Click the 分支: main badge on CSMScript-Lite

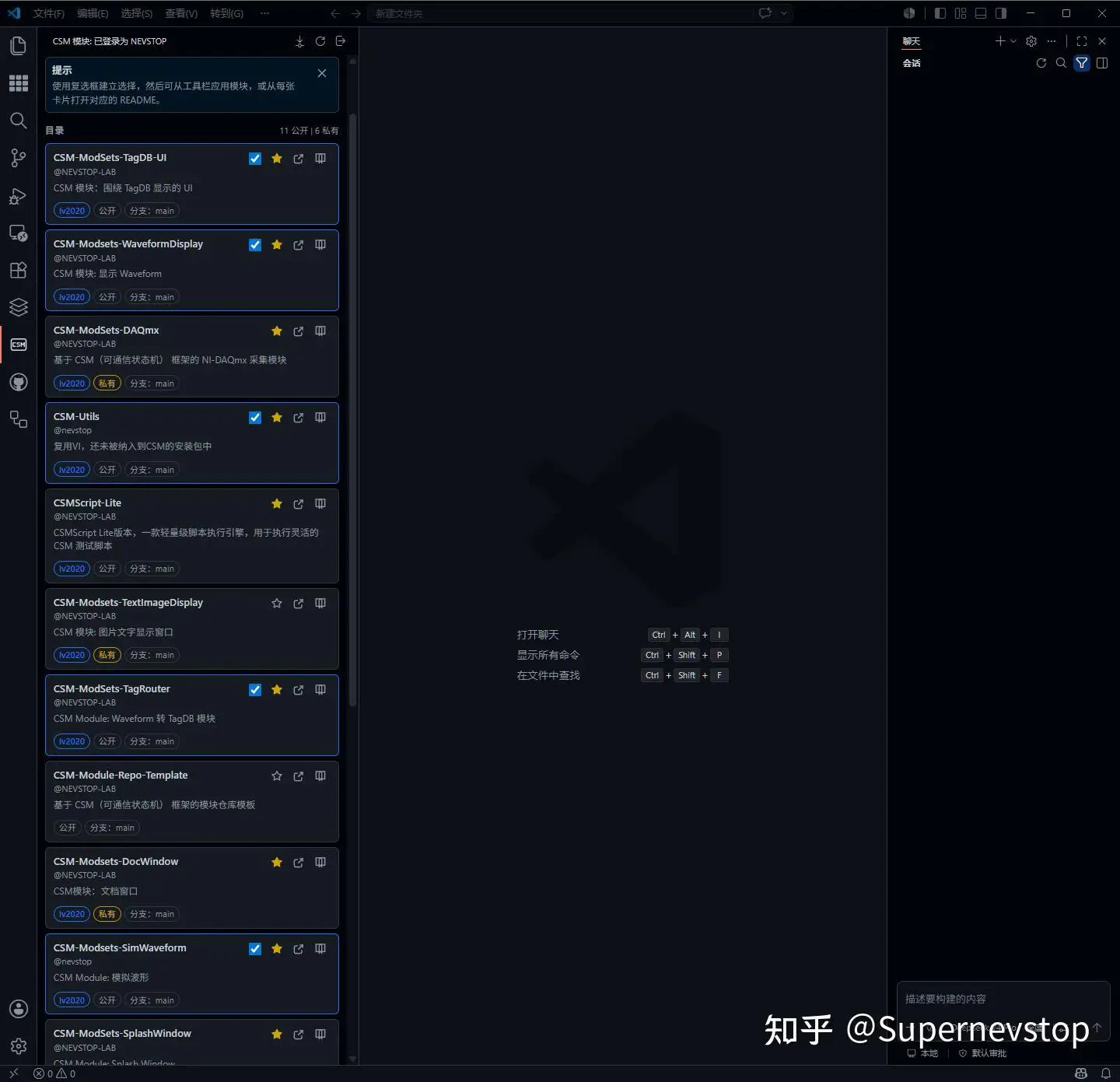click(152, 569)
